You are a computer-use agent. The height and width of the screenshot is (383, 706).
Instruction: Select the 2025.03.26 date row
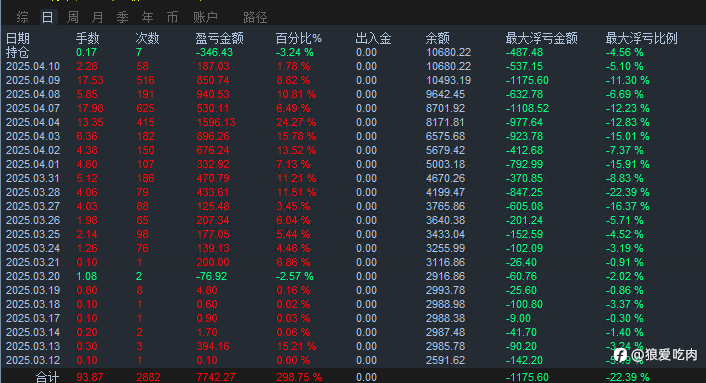pyautogui.click(x=33, y=220)
